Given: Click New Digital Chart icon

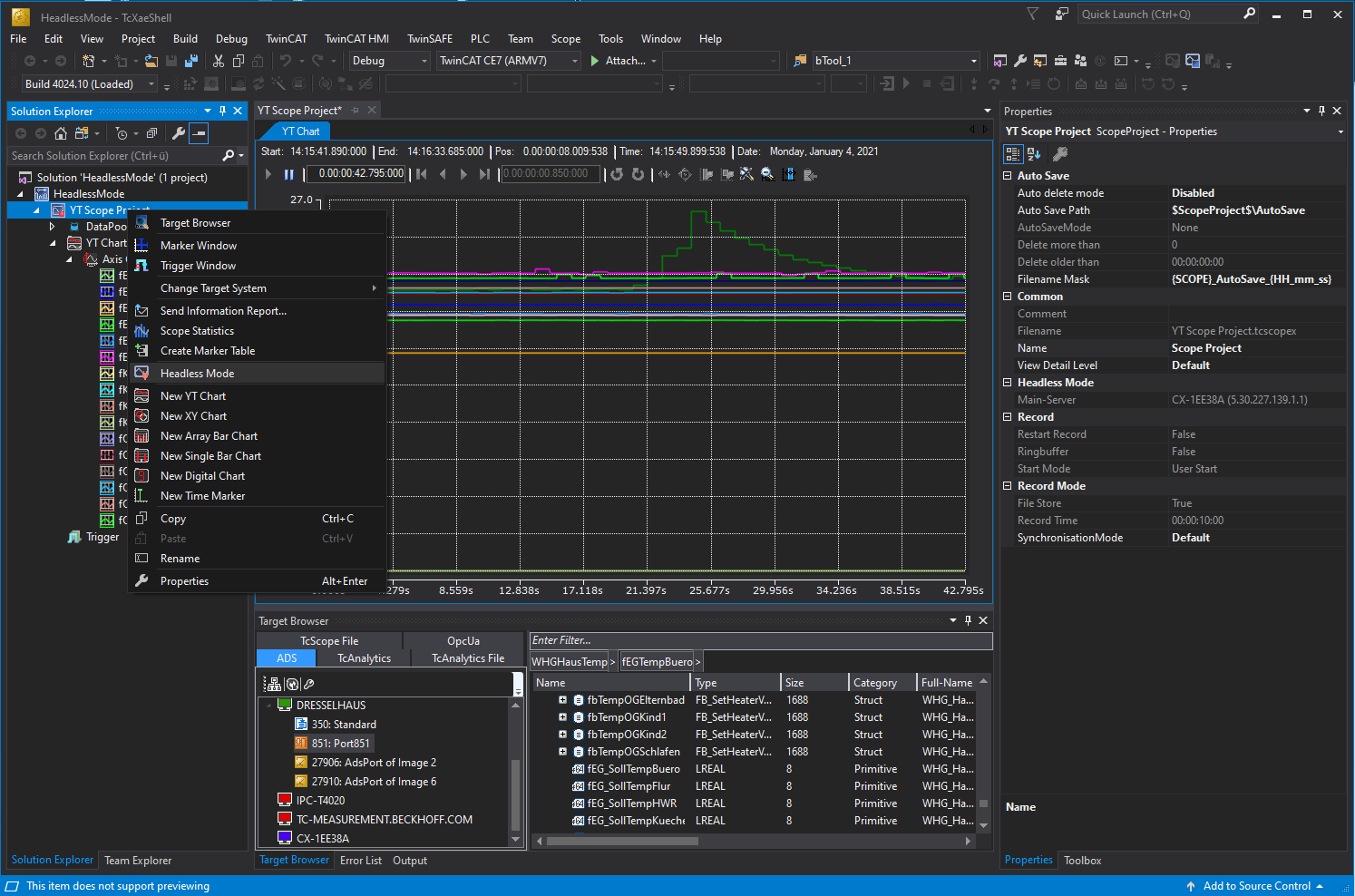Looking at the screenshot, I should (141, 476).
